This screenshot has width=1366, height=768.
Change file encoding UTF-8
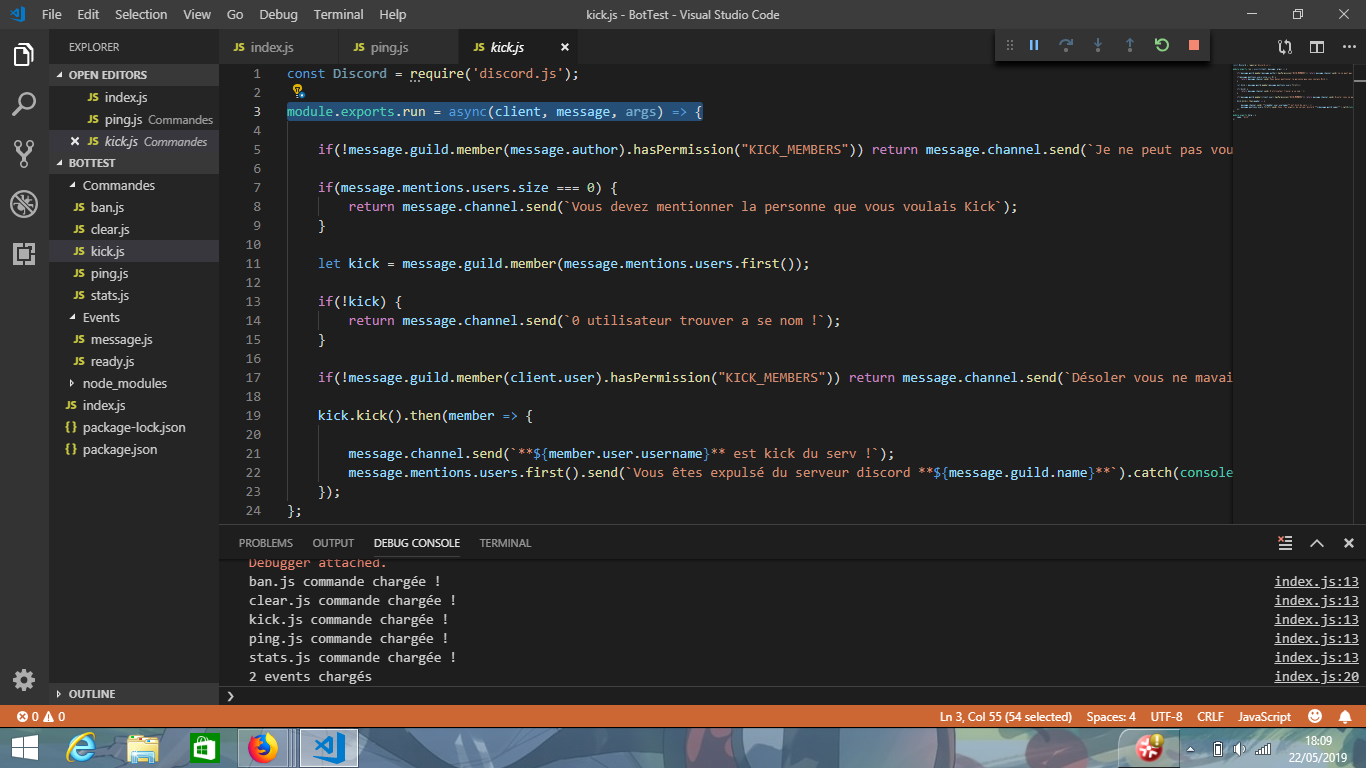click(1166, 716)
